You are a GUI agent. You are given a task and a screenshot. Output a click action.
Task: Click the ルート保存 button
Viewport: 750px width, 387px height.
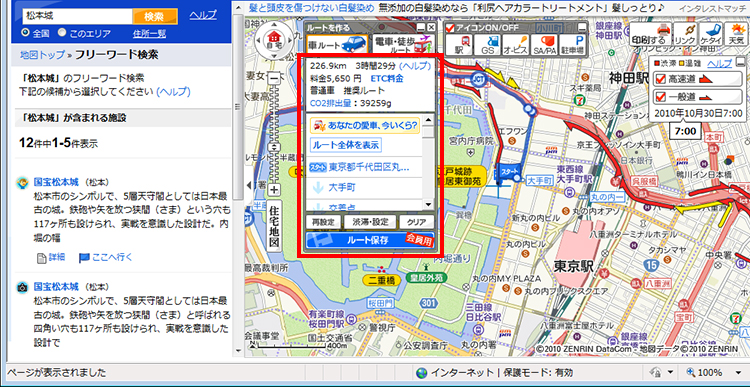(370, 240)
